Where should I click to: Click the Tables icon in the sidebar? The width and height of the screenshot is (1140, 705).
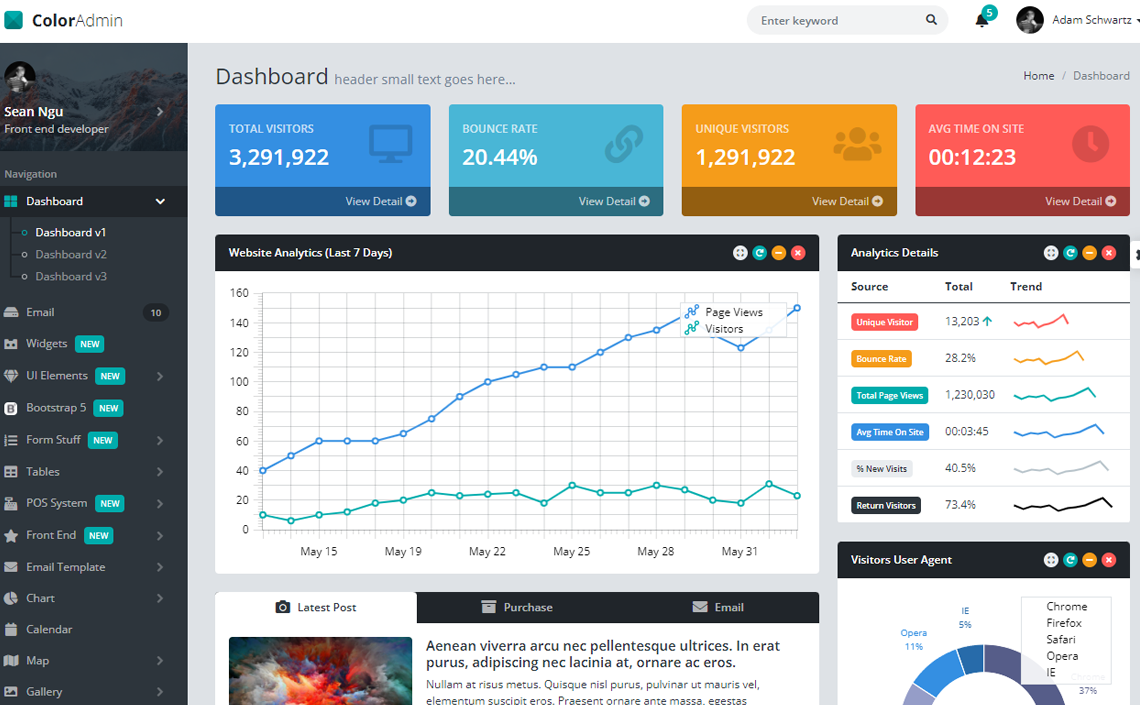(11, 472)
